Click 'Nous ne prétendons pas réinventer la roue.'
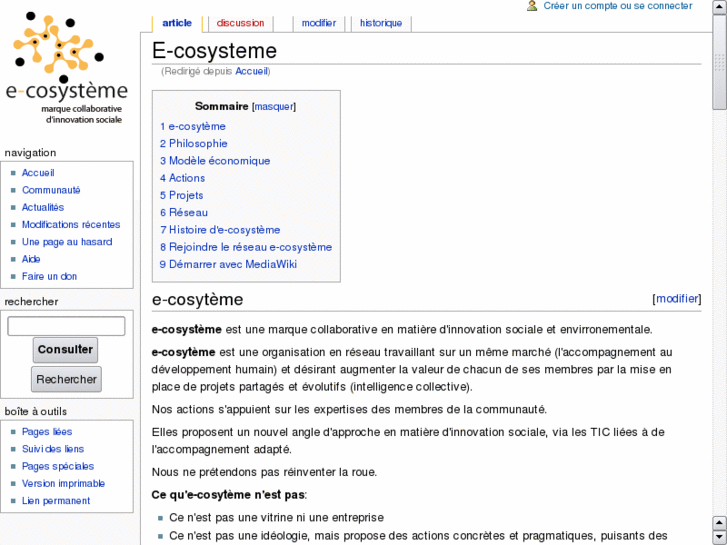 tap(264, 472)
